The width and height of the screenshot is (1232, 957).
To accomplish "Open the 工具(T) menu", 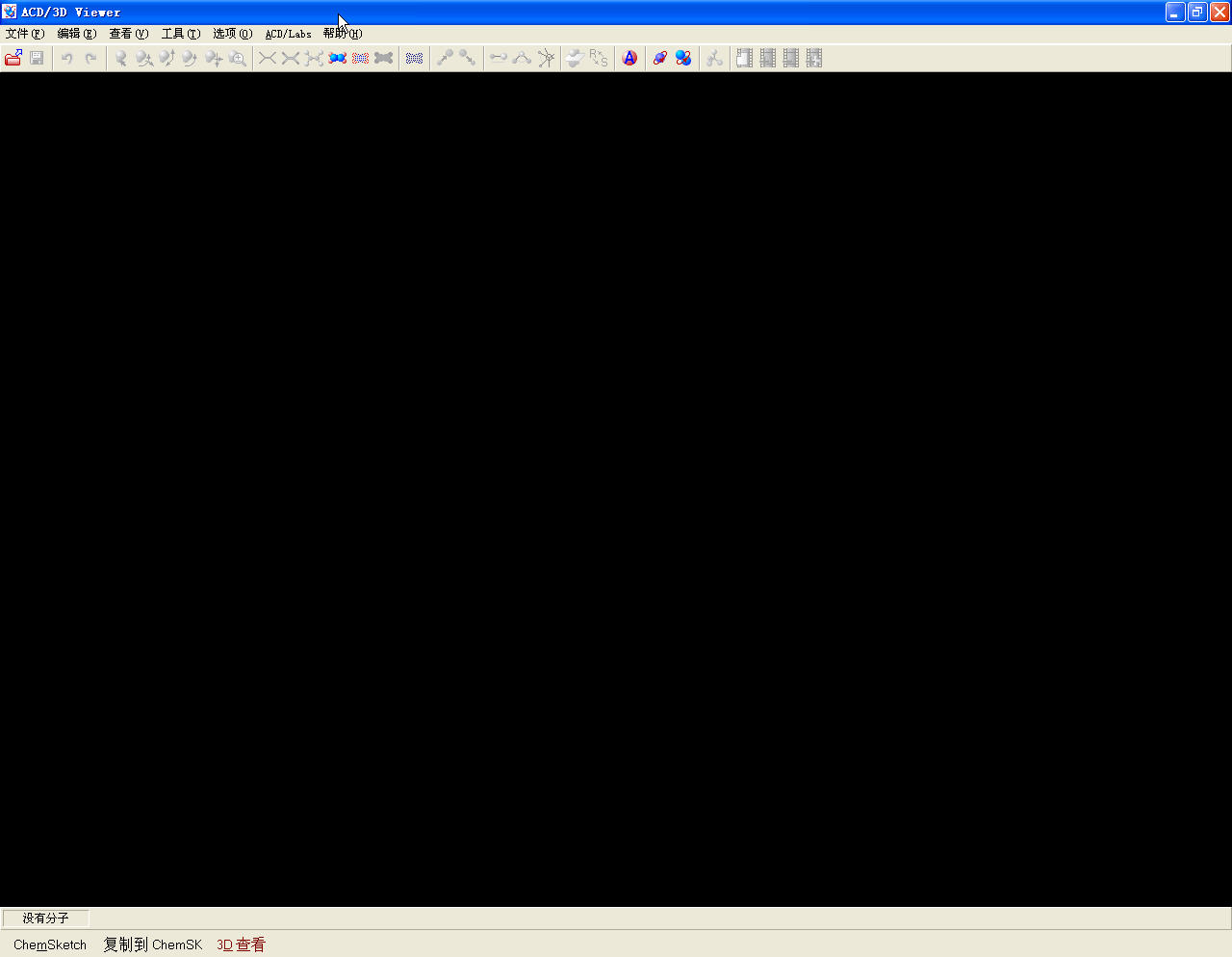I will coord(181,34).
